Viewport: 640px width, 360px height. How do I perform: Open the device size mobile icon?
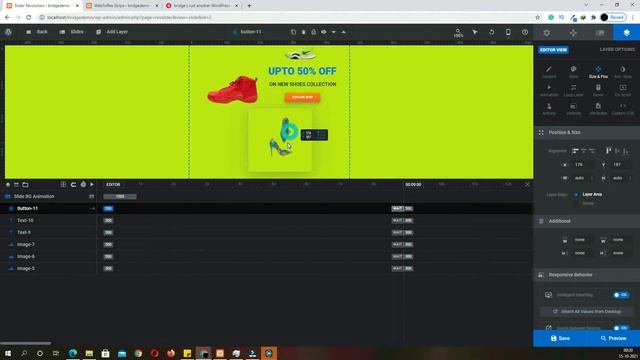508,32
